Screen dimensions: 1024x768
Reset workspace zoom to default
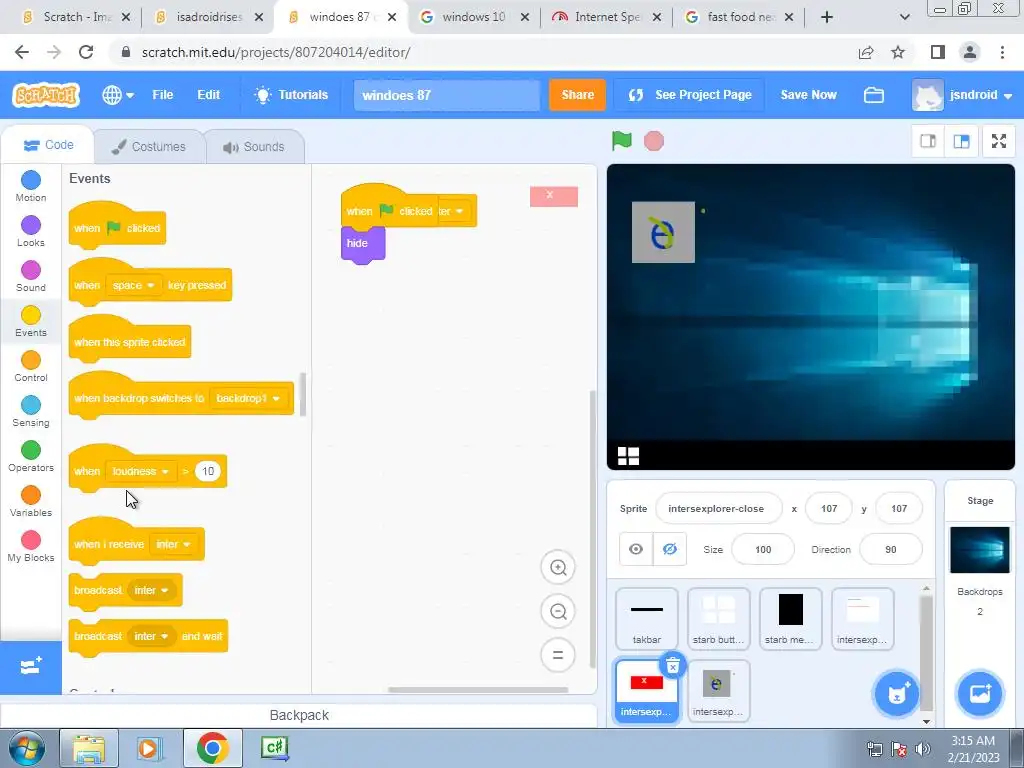coord(558,654)
